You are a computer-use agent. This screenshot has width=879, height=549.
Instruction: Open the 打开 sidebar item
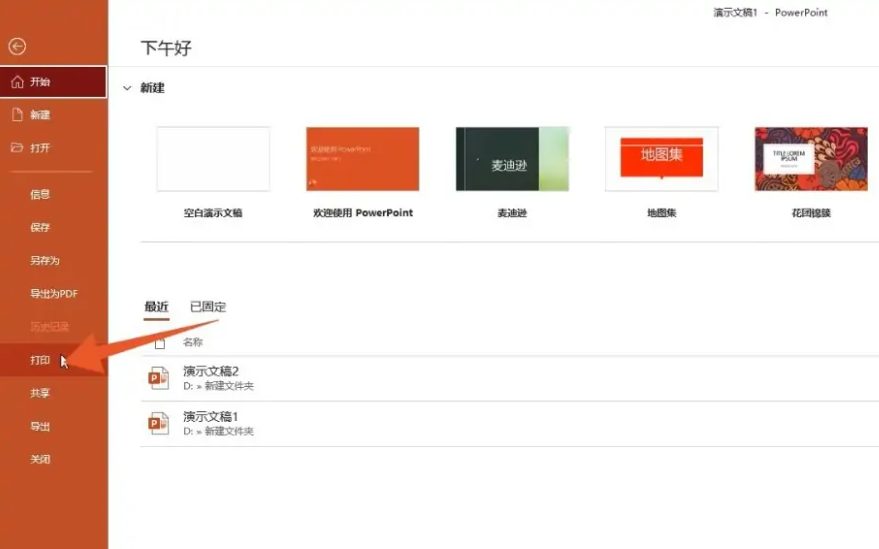(53, 147)
